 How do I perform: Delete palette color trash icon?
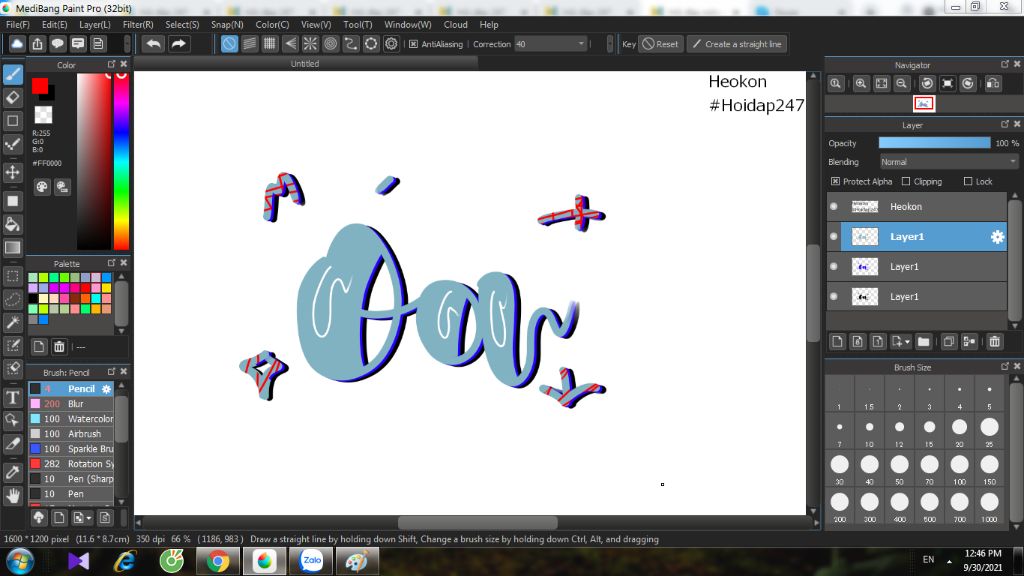pyautogui.click(x=59, y=347)
